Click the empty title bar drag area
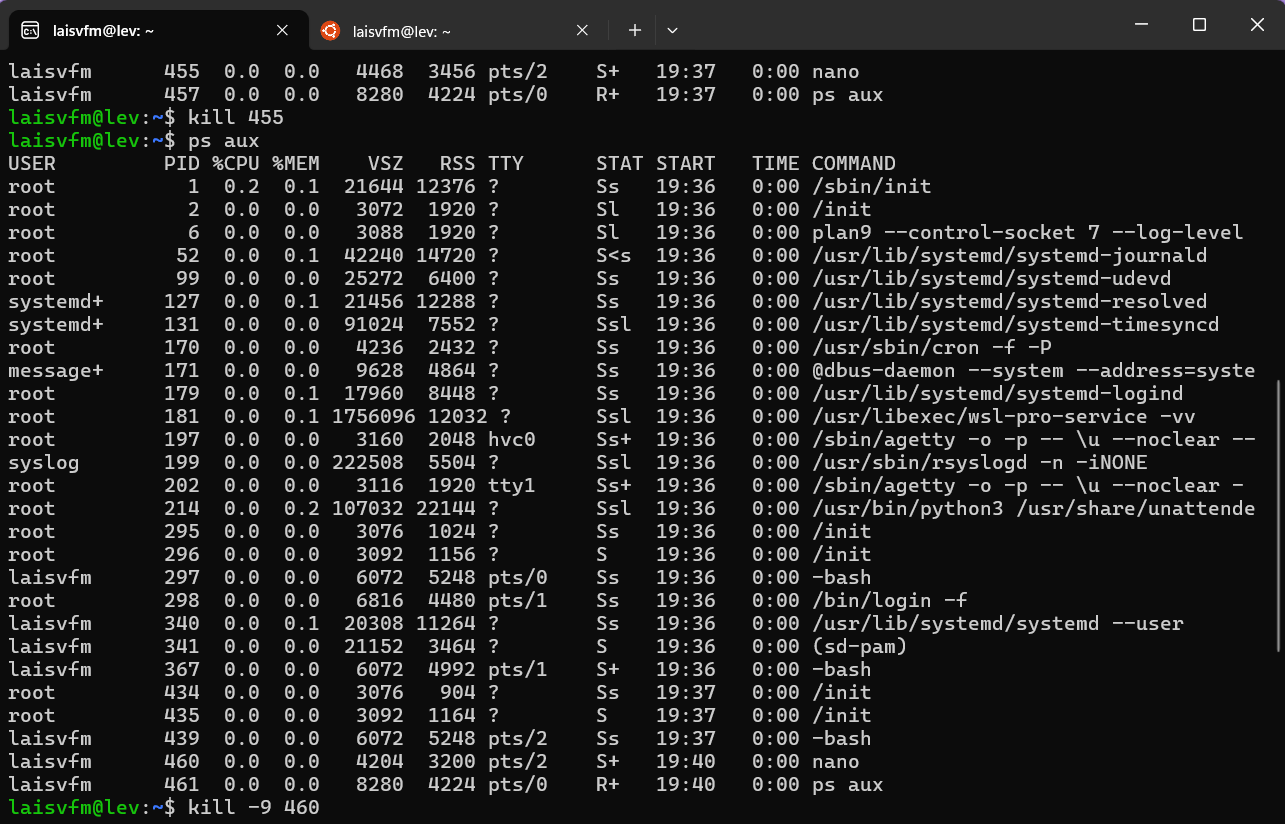The image size is (1285, 824). (900, 25)
